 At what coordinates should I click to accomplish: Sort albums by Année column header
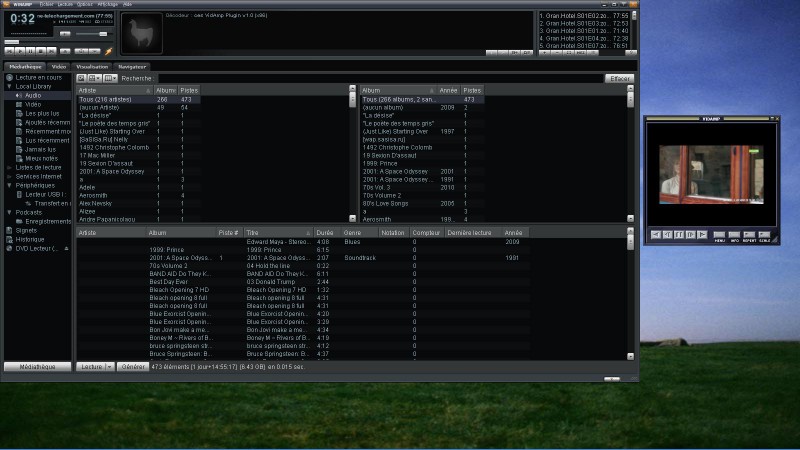click(448, 90)
